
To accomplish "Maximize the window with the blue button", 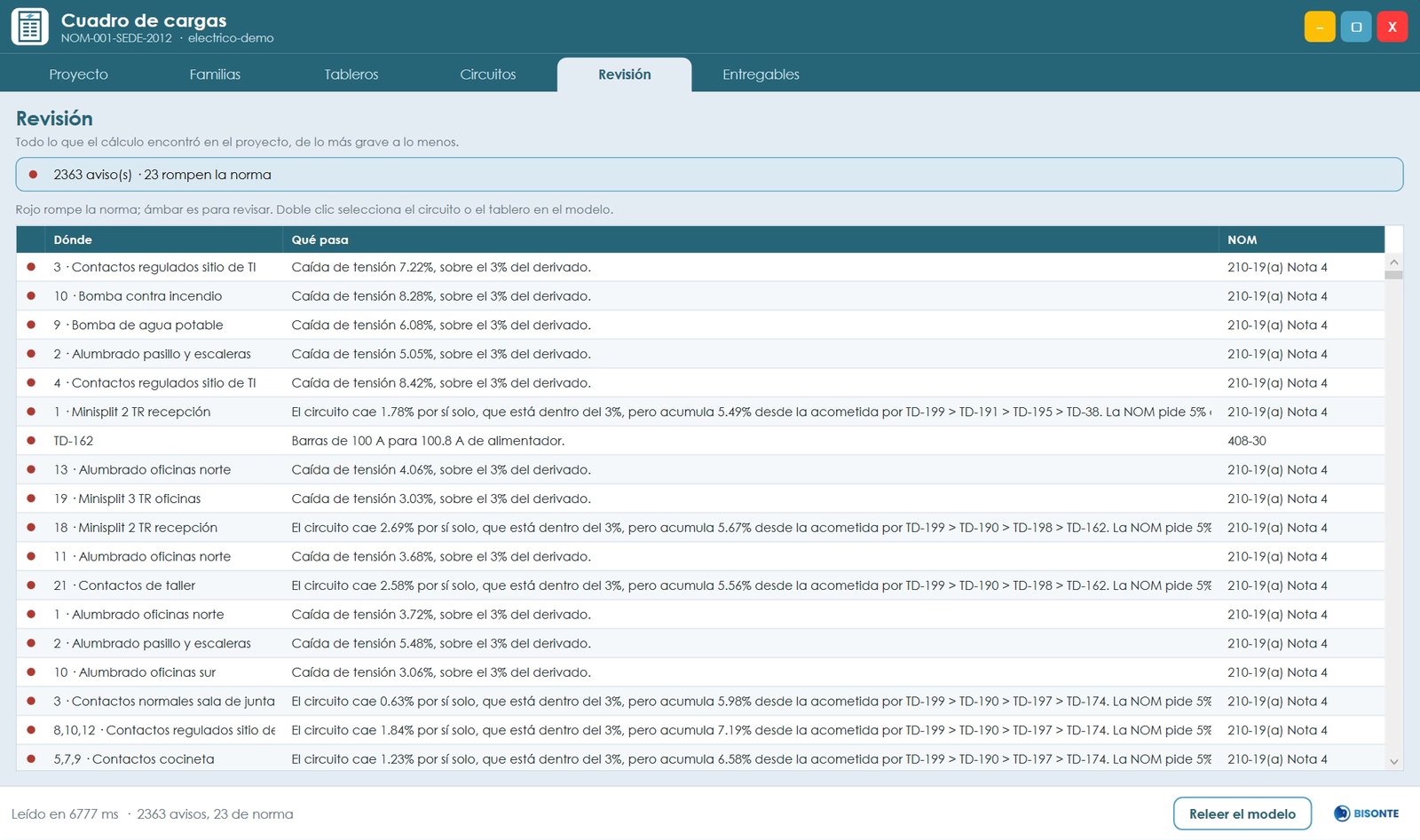I will (x=1356, y=27).
